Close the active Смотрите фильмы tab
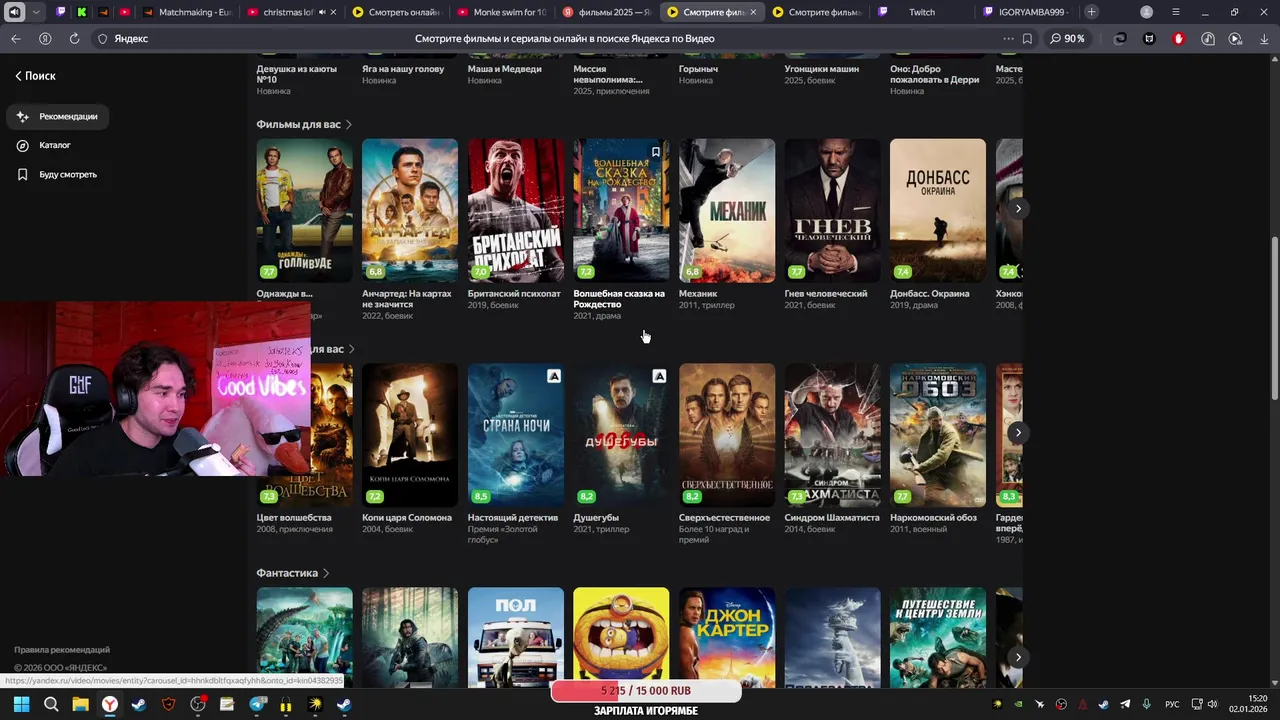 (752, 12)
